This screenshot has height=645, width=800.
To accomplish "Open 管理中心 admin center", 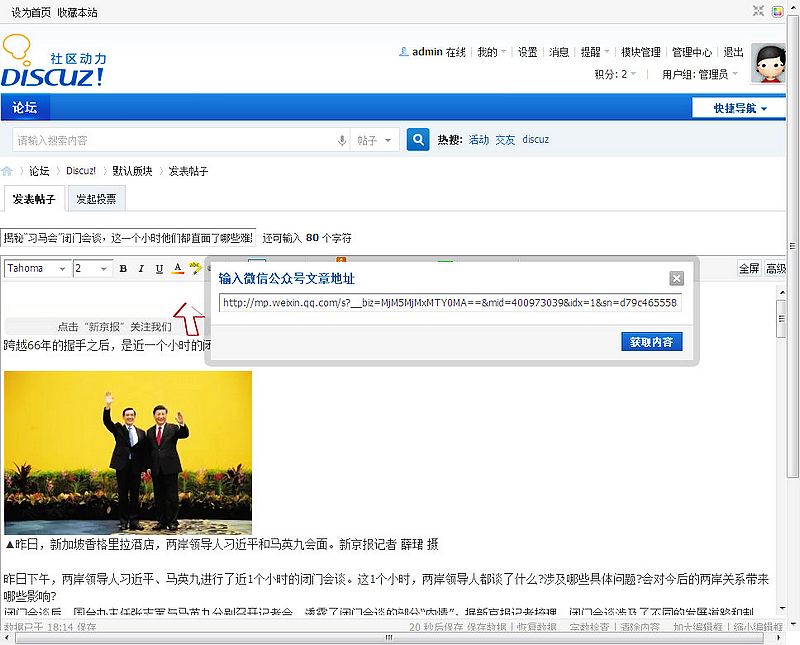I will [x=691, y=52].
